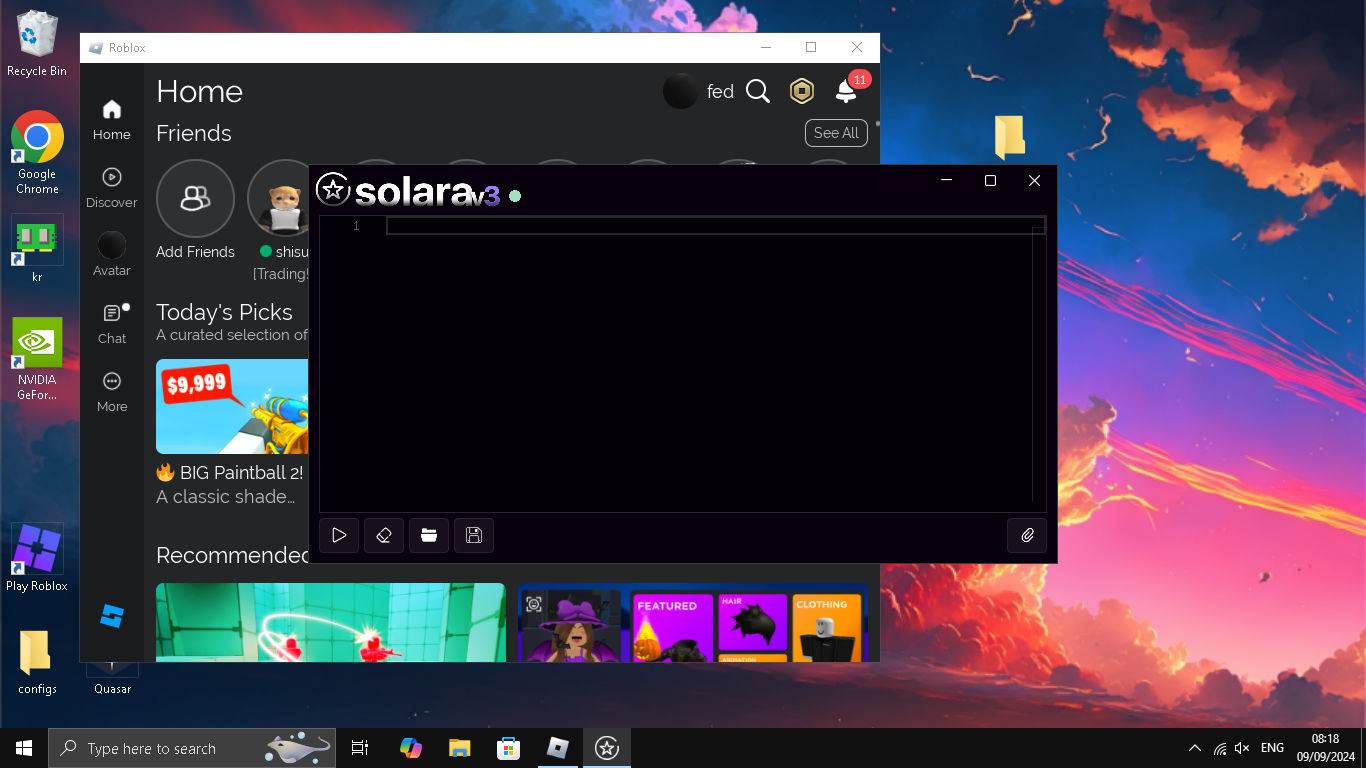The width and height of the screenshot is (1366, 768).
Task: Open network icon in system tray
Action: coord(1220,748)
